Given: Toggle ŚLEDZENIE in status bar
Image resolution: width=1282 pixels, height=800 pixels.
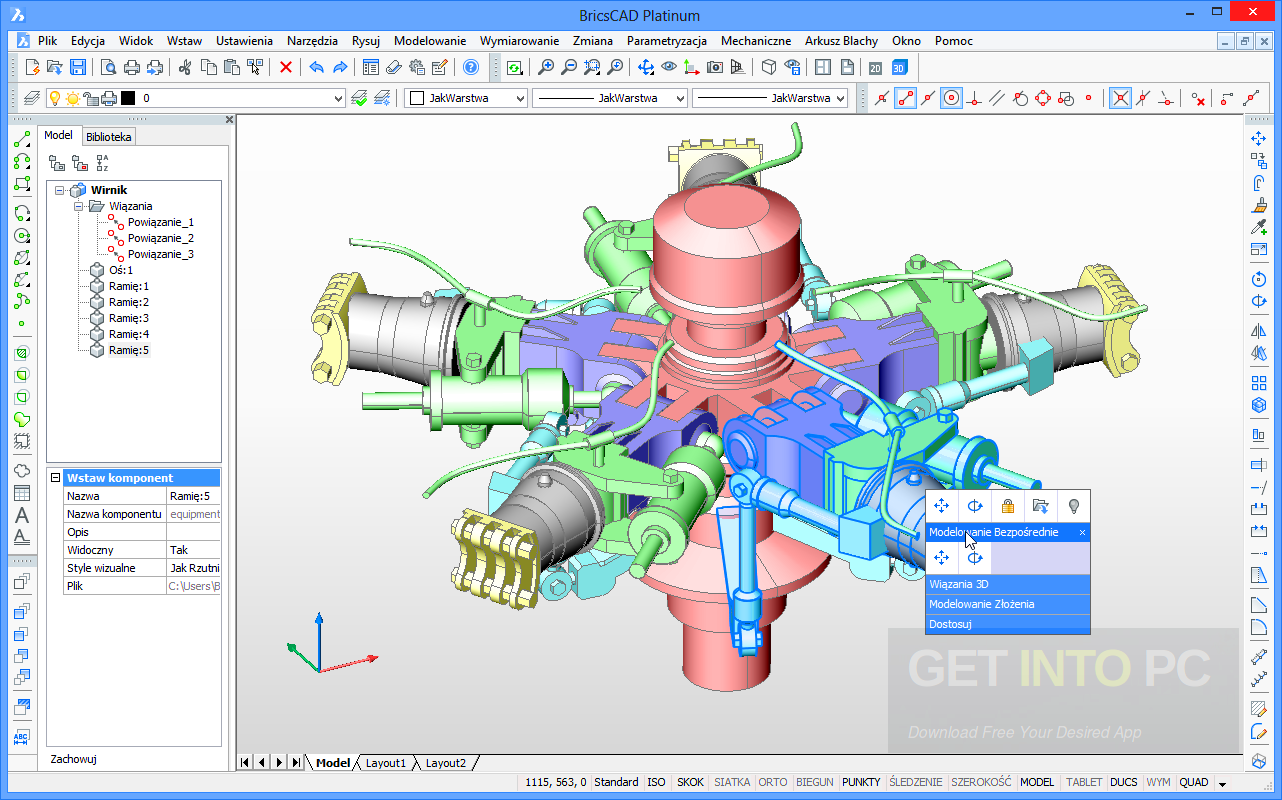Looking at the screenshot, I should coord(915,782).
